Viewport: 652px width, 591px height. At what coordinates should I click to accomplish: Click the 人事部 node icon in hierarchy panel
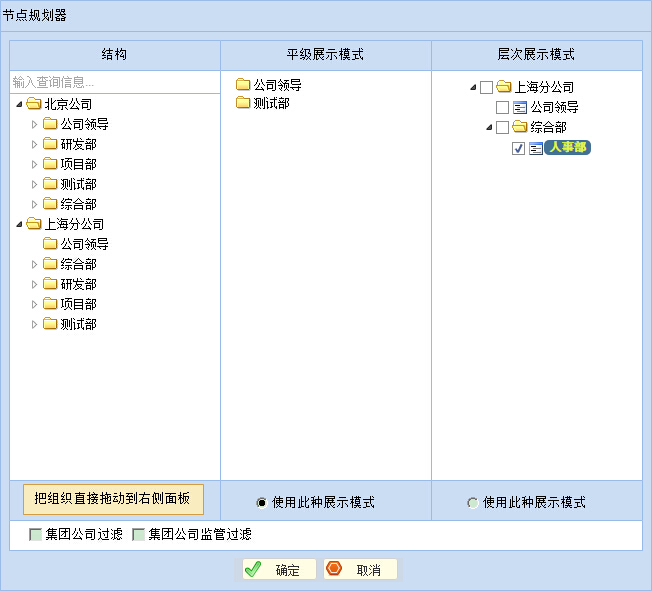coord(536,148)
